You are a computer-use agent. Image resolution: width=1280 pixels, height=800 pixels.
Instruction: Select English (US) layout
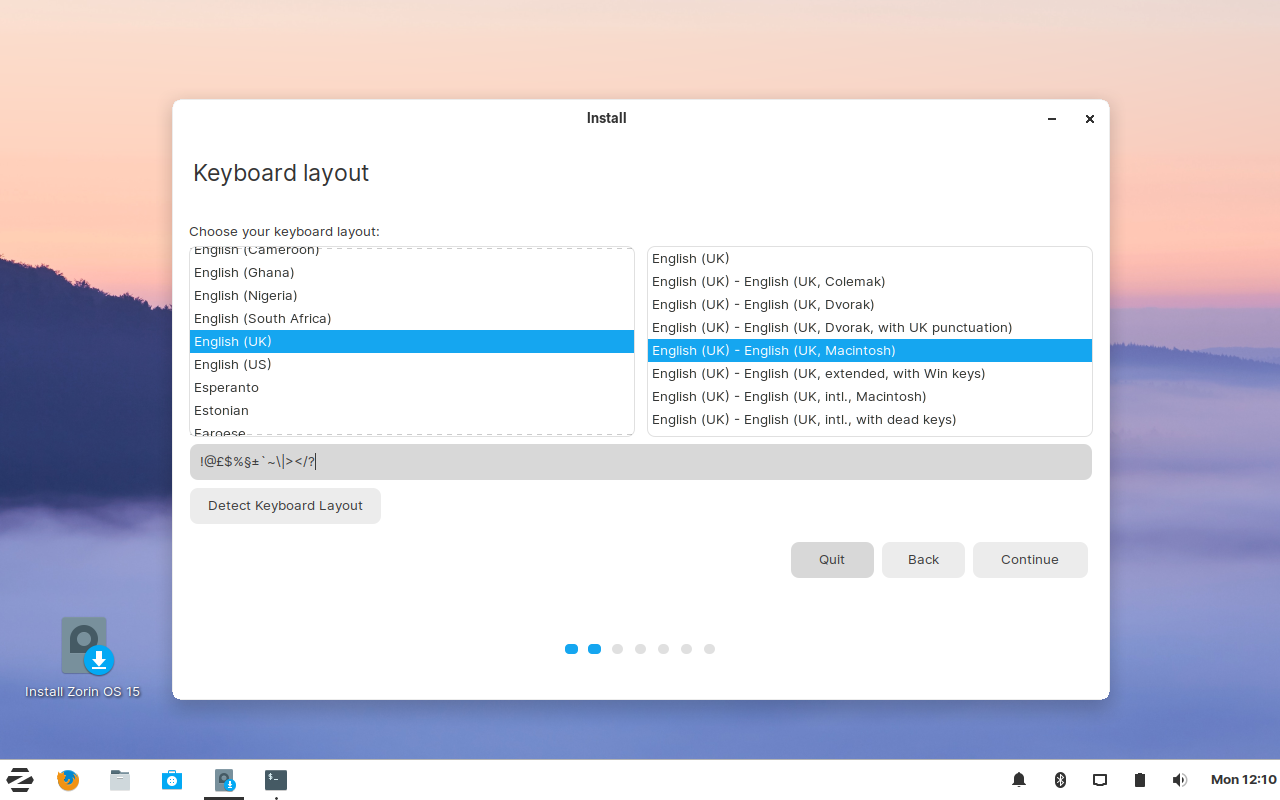click(412, 365)
